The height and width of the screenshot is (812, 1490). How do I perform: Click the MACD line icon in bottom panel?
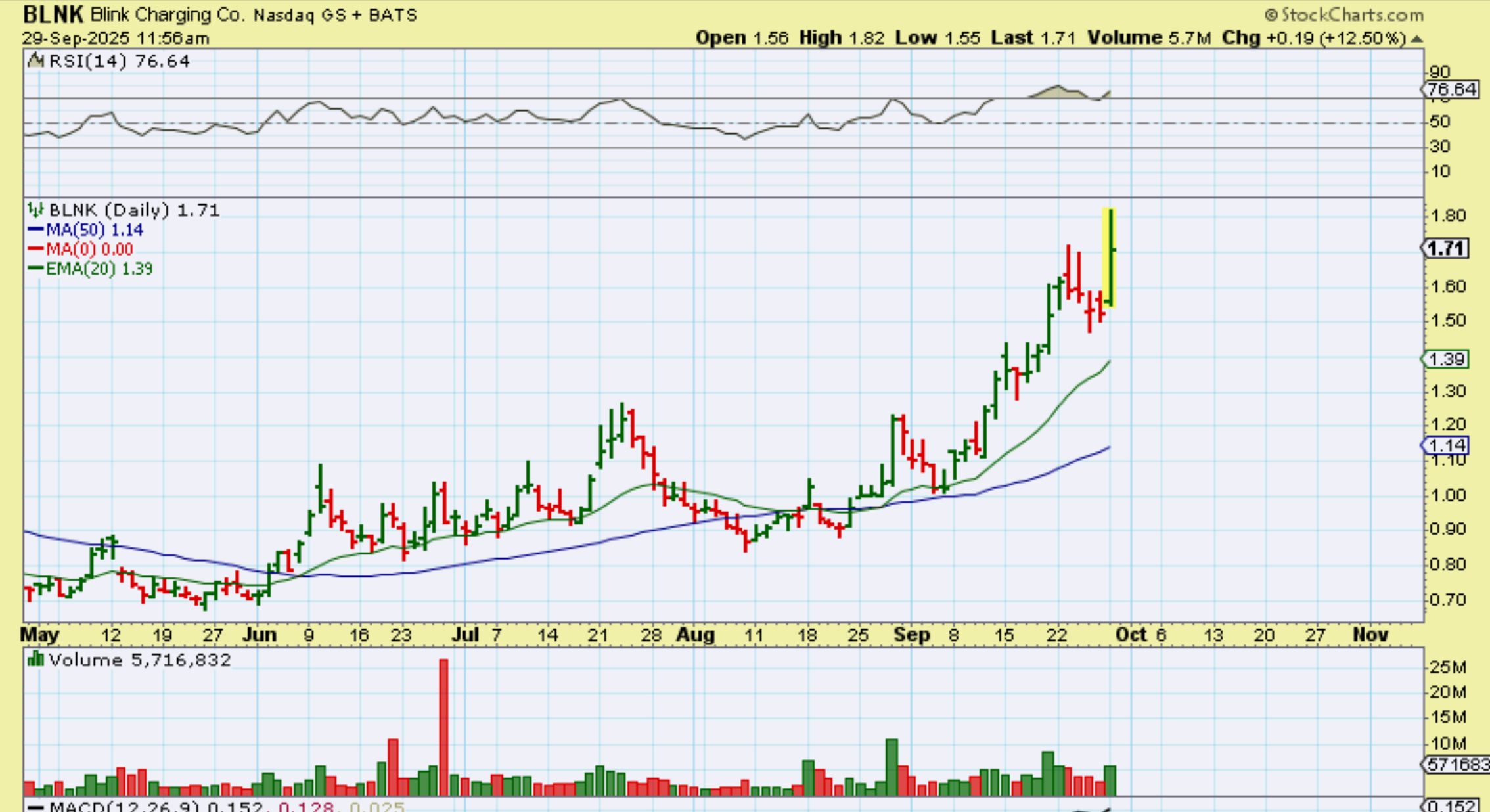tap(36, 807)
